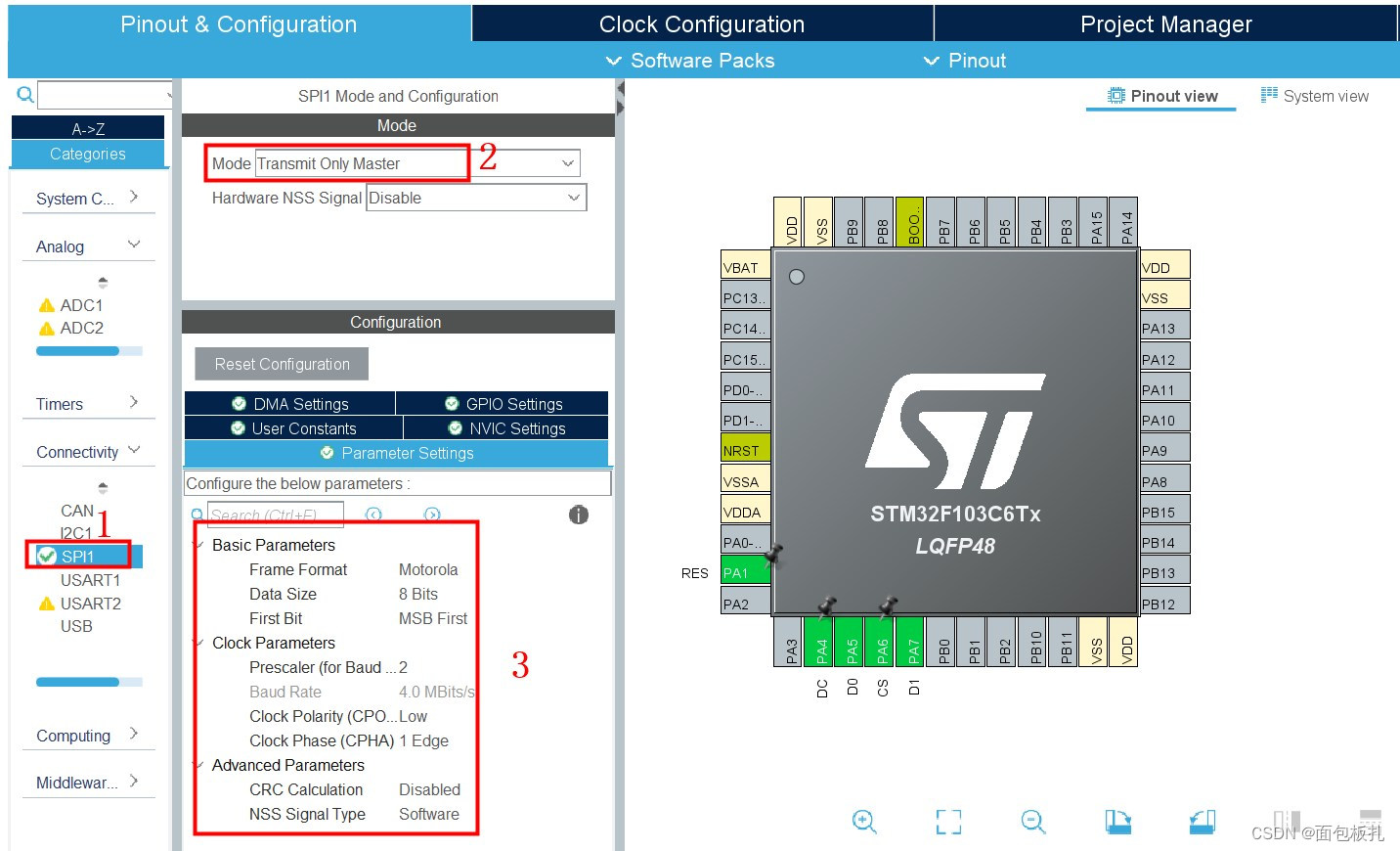This screenshot has width=1400, height=851.
Task: Zoom out on the chip pinout
Action: (1033, 822)
